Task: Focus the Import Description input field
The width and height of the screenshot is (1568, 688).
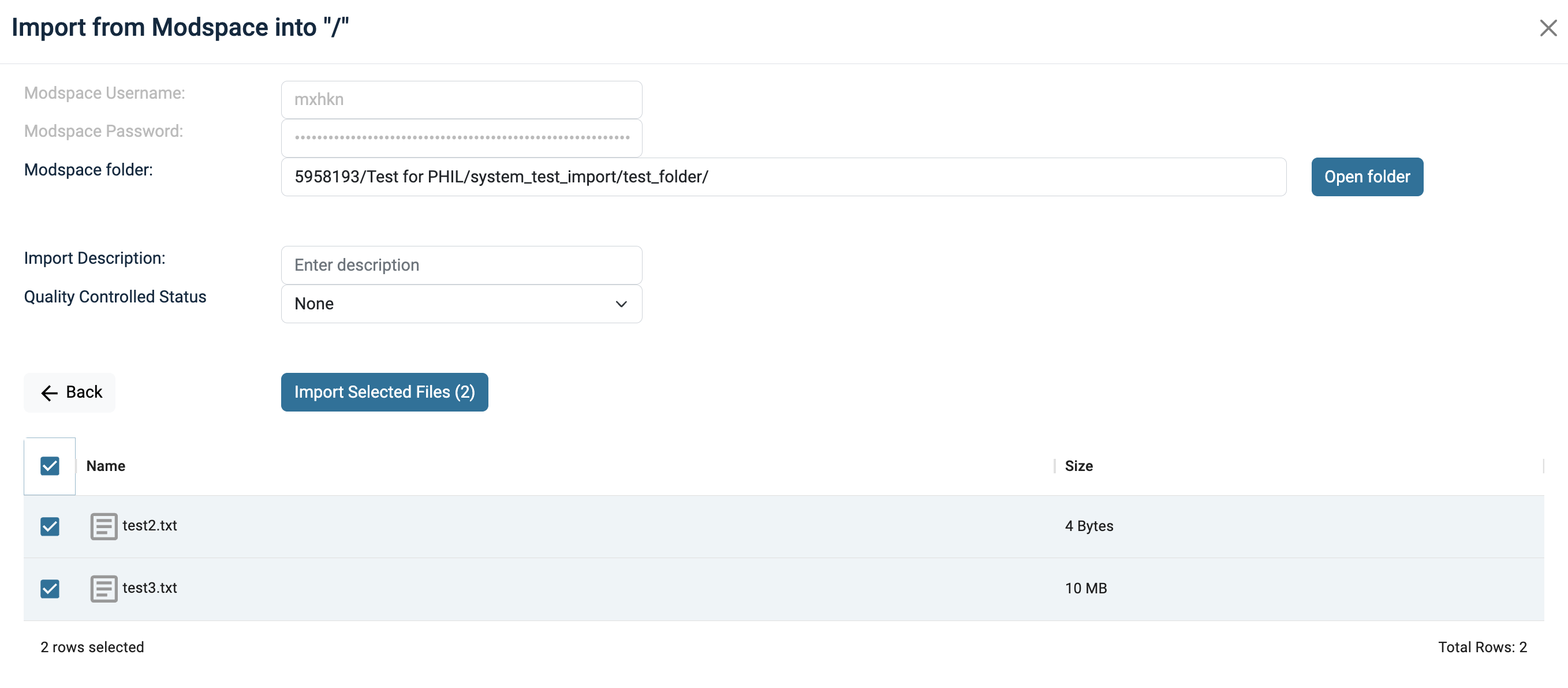Action: (x=461, y=264)
